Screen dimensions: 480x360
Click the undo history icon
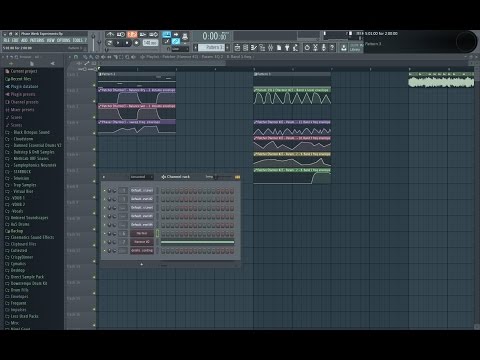click(x=307, y=48)
